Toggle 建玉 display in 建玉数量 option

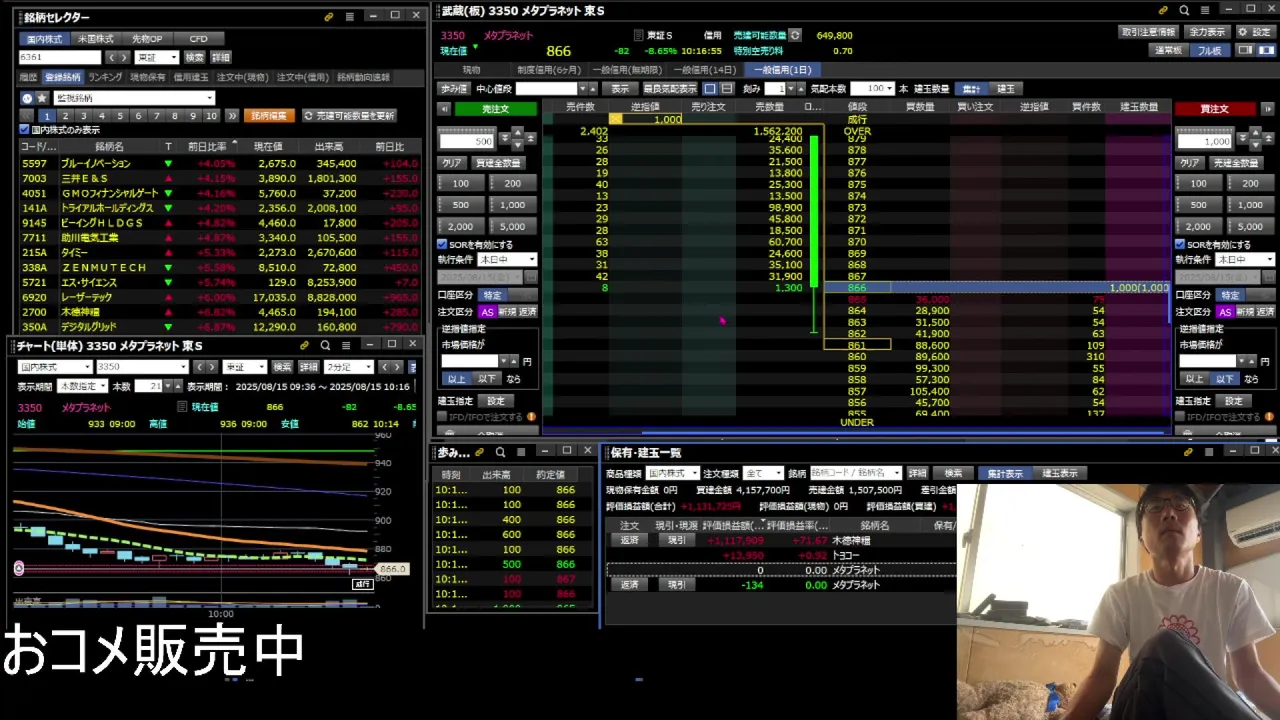(1005, 89)
